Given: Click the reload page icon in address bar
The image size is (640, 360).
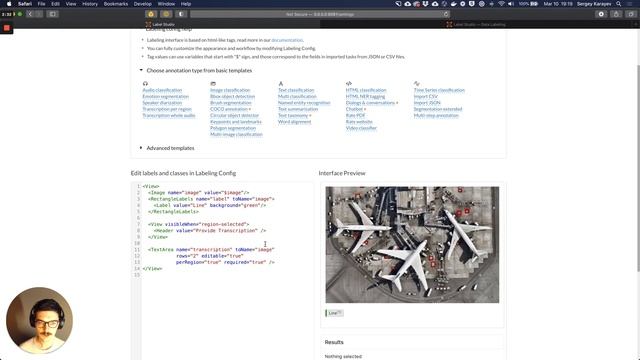Looking at the screenshot, I should 446,14.
